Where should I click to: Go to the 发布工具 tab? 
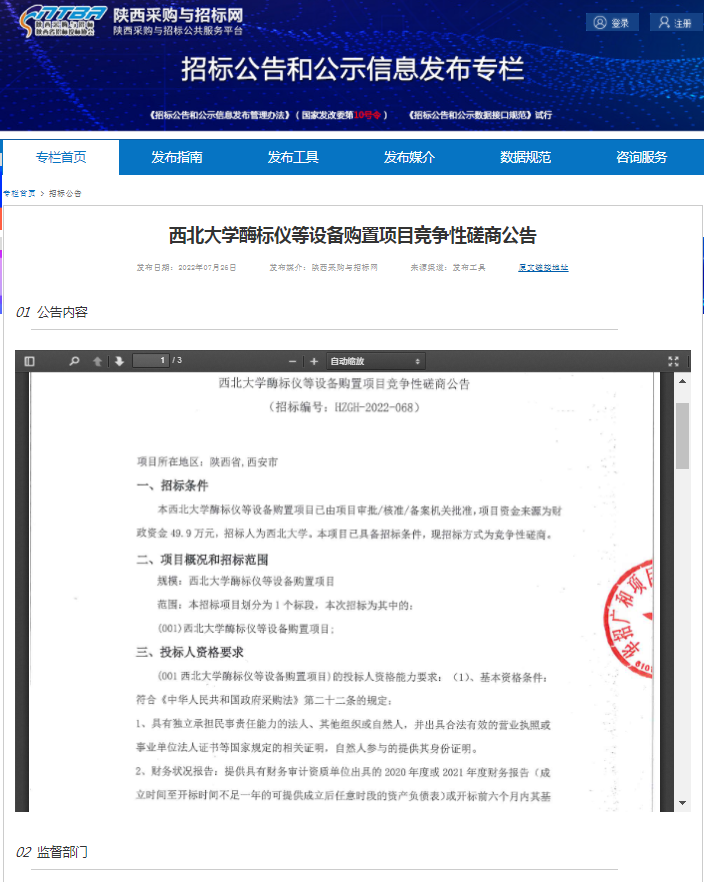(293, 157)
